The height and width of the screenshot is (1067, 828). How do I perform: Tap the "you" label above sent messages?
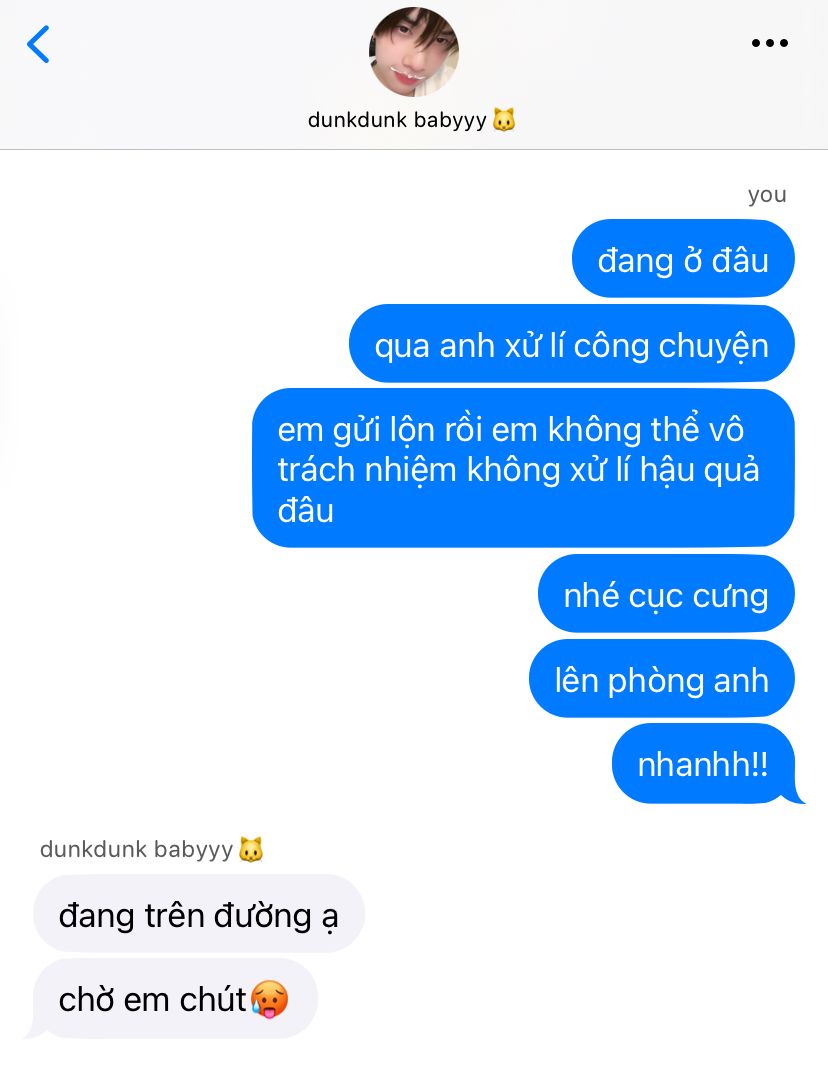coord(767,195)
